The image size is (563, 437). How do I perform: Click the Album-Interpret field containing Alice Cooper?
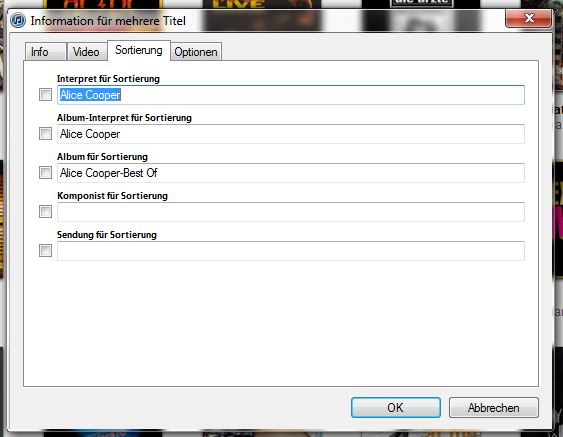(291, 134)
